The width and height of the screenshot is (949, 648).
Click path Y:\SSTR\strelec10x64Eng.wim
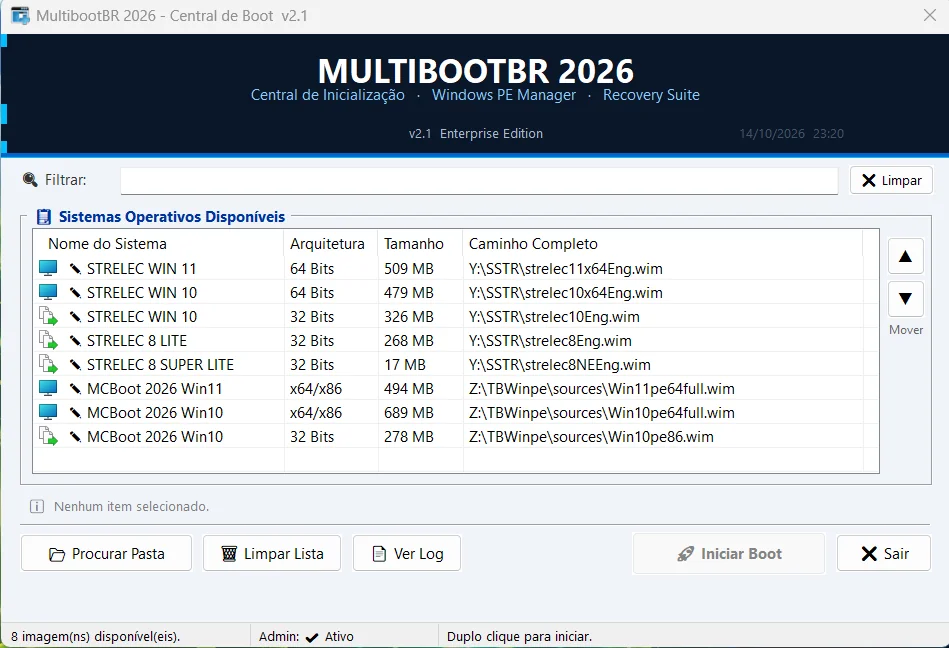pos(566,293)
